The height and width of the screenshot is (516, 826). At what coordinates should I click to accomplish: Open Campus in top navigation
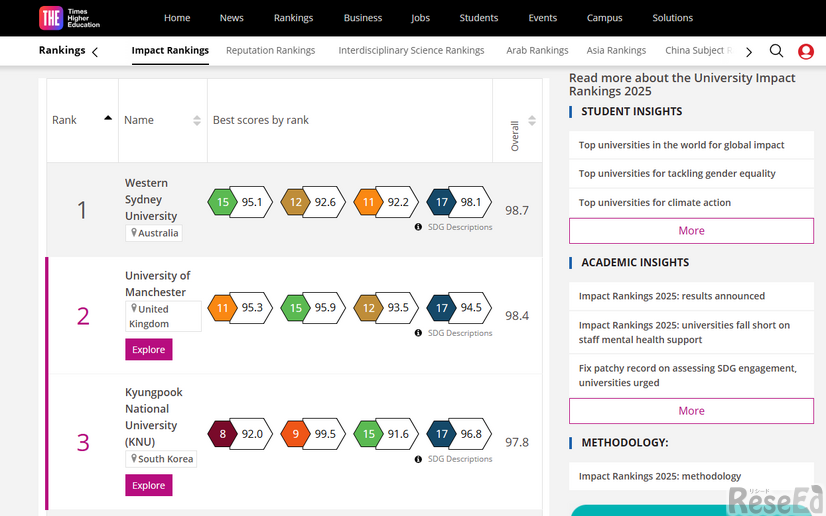pos(605,18)
